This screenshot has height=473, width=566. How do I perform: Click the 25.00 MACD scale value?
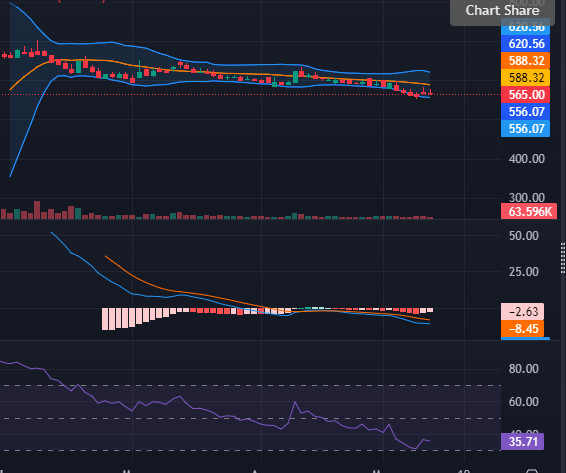point(524,272)
